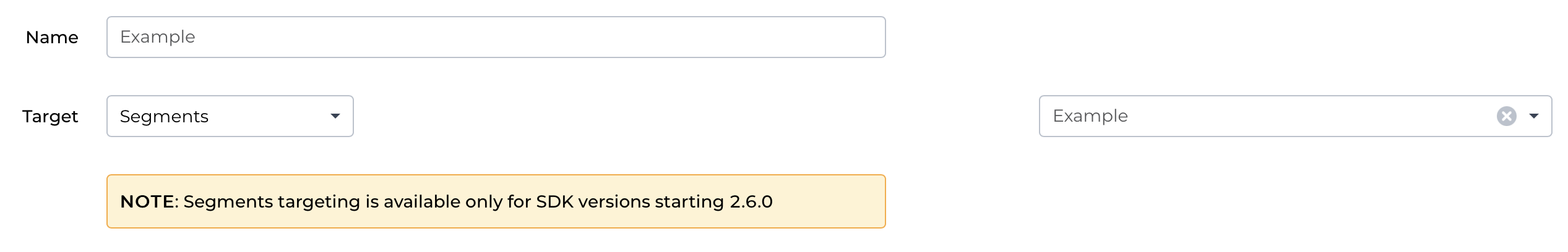Clear the selected Example segment value
Screen dimensions: 1568x252
tap(1506, 116)
